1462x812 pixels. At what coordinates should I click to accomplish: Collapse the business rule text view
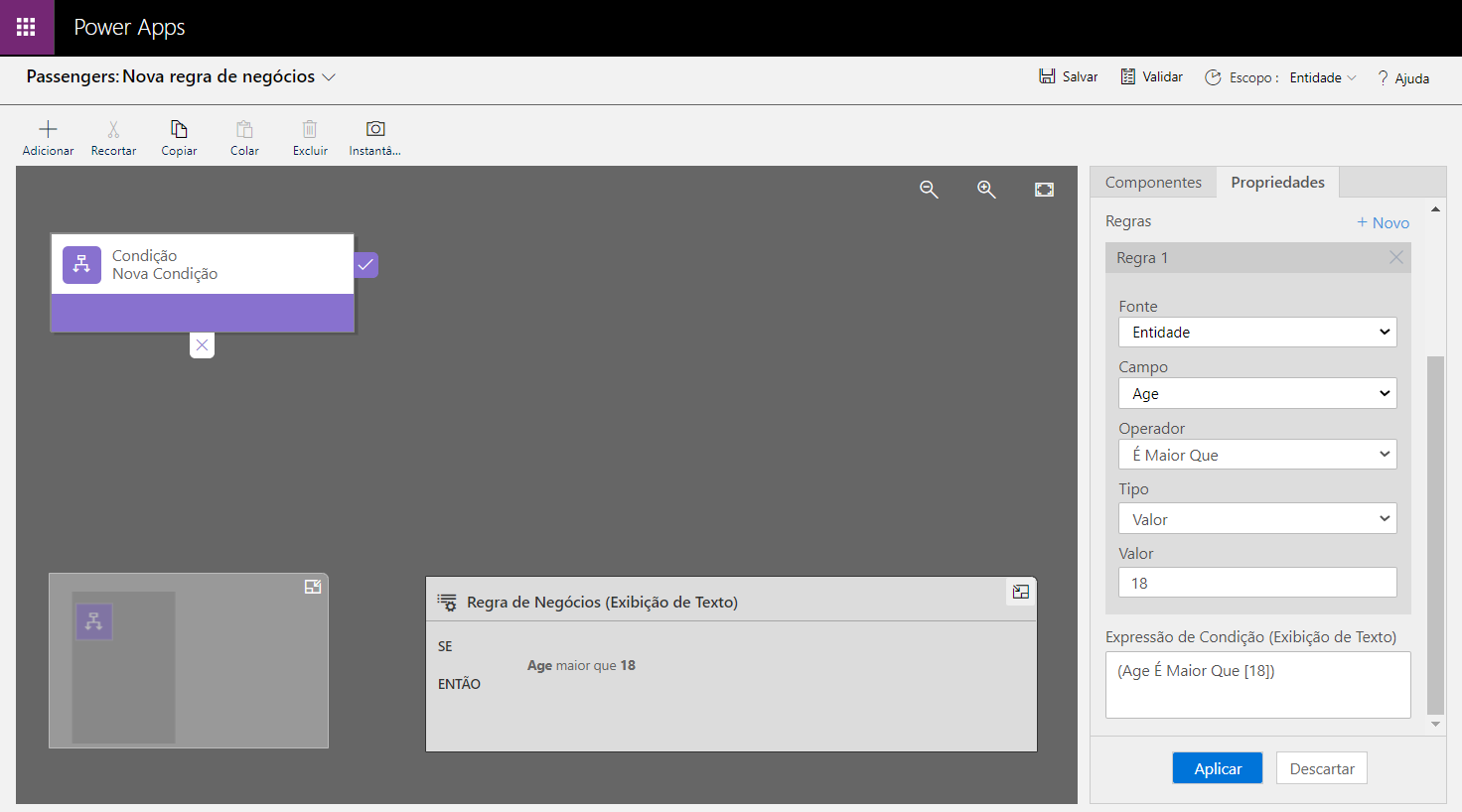point(1021,592)
